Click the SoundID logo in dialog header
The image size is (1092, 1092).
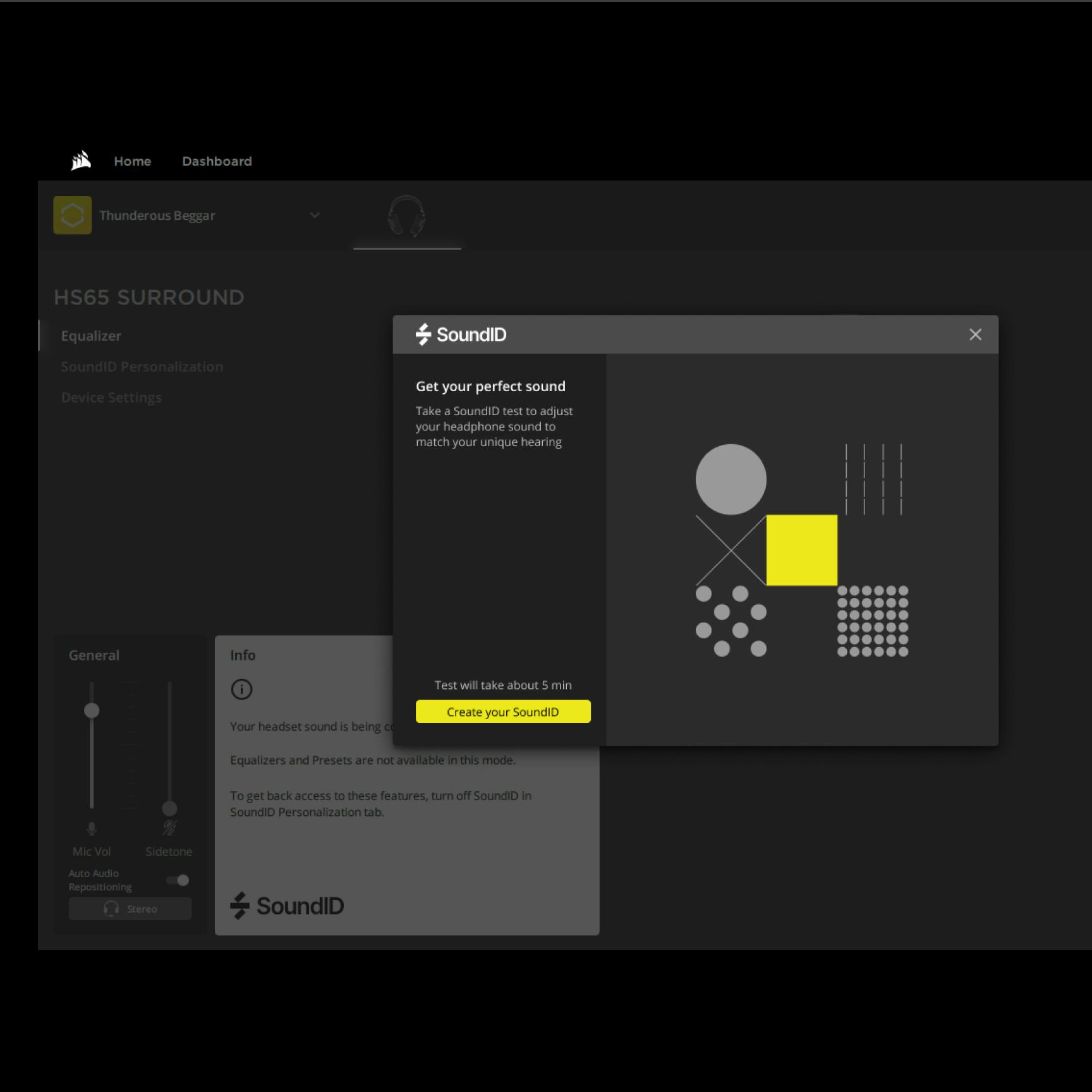tap(461, 335)
